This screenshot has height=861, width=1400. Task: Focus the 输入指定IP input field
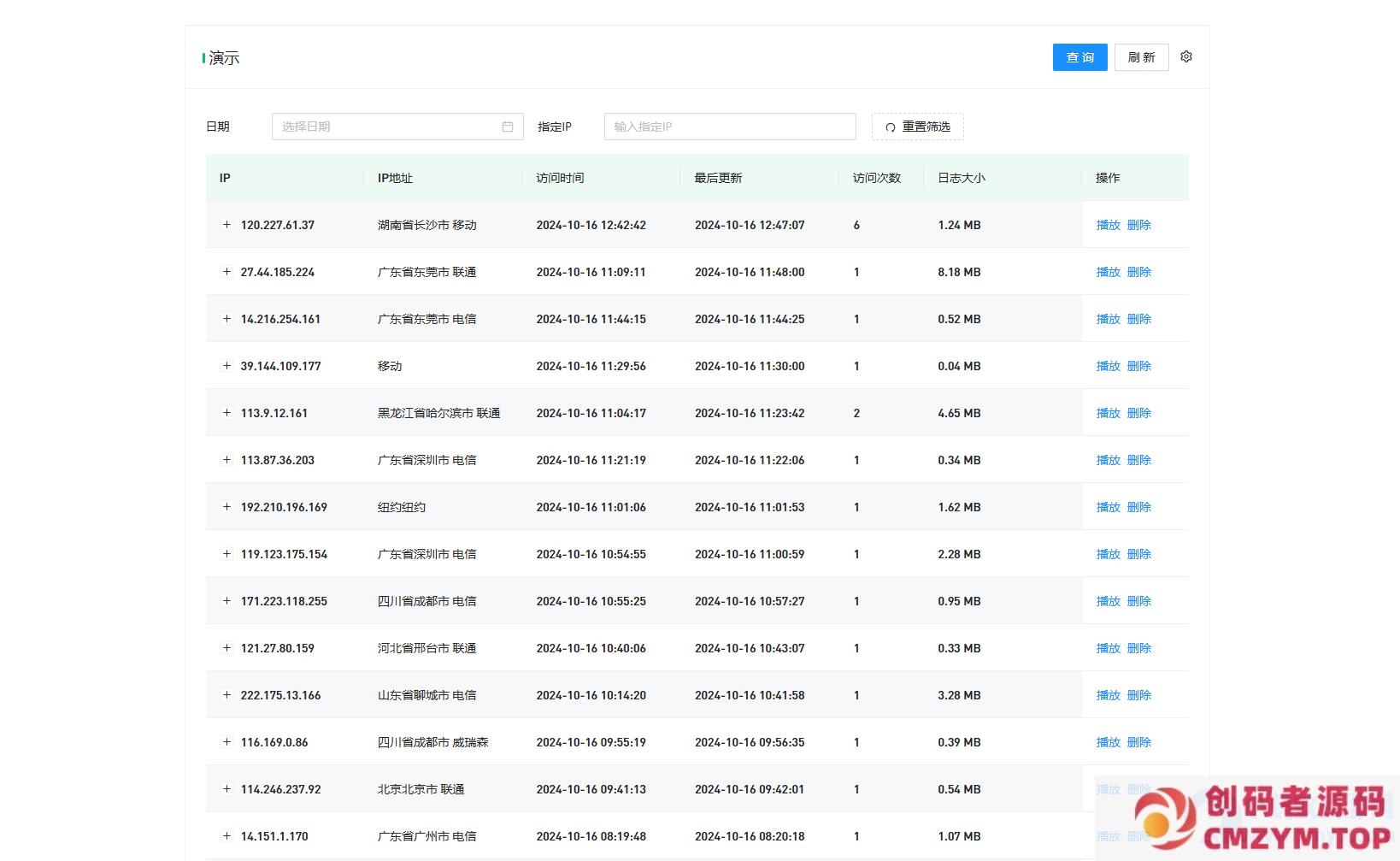click(x=729, y=127)
